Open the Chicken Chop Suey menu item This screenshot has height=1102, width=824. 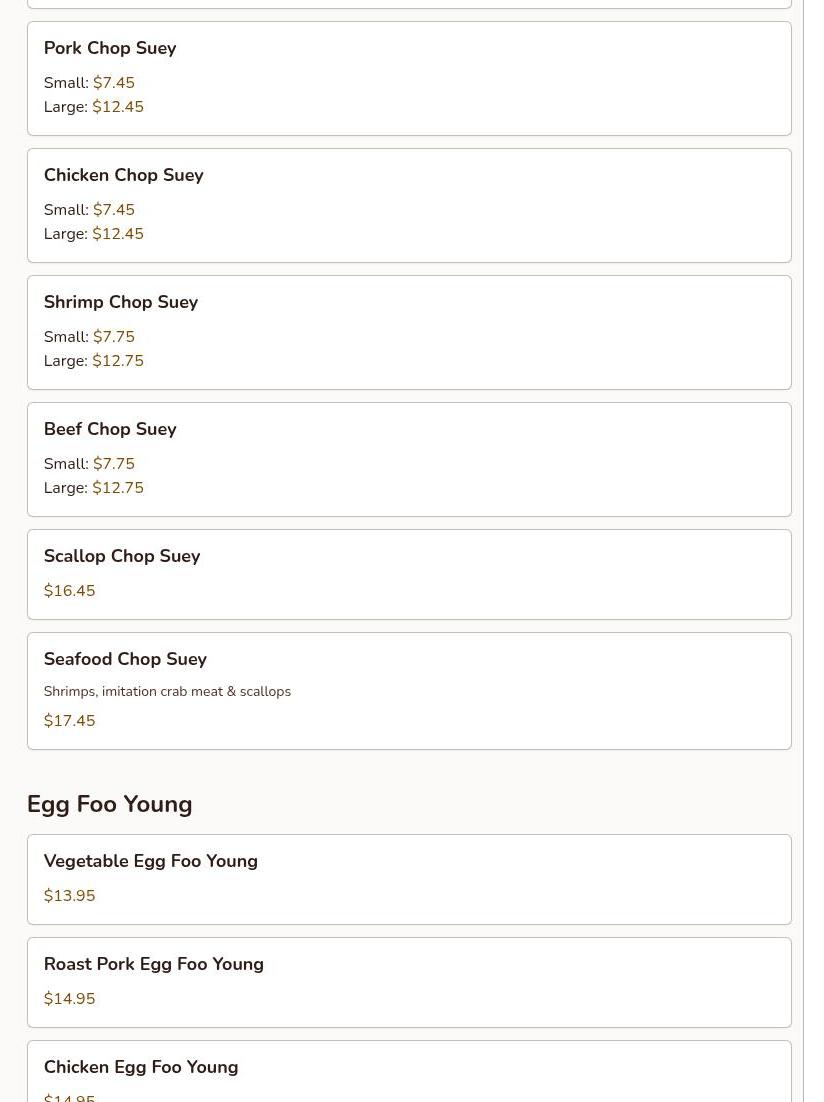tap(124, 175)
